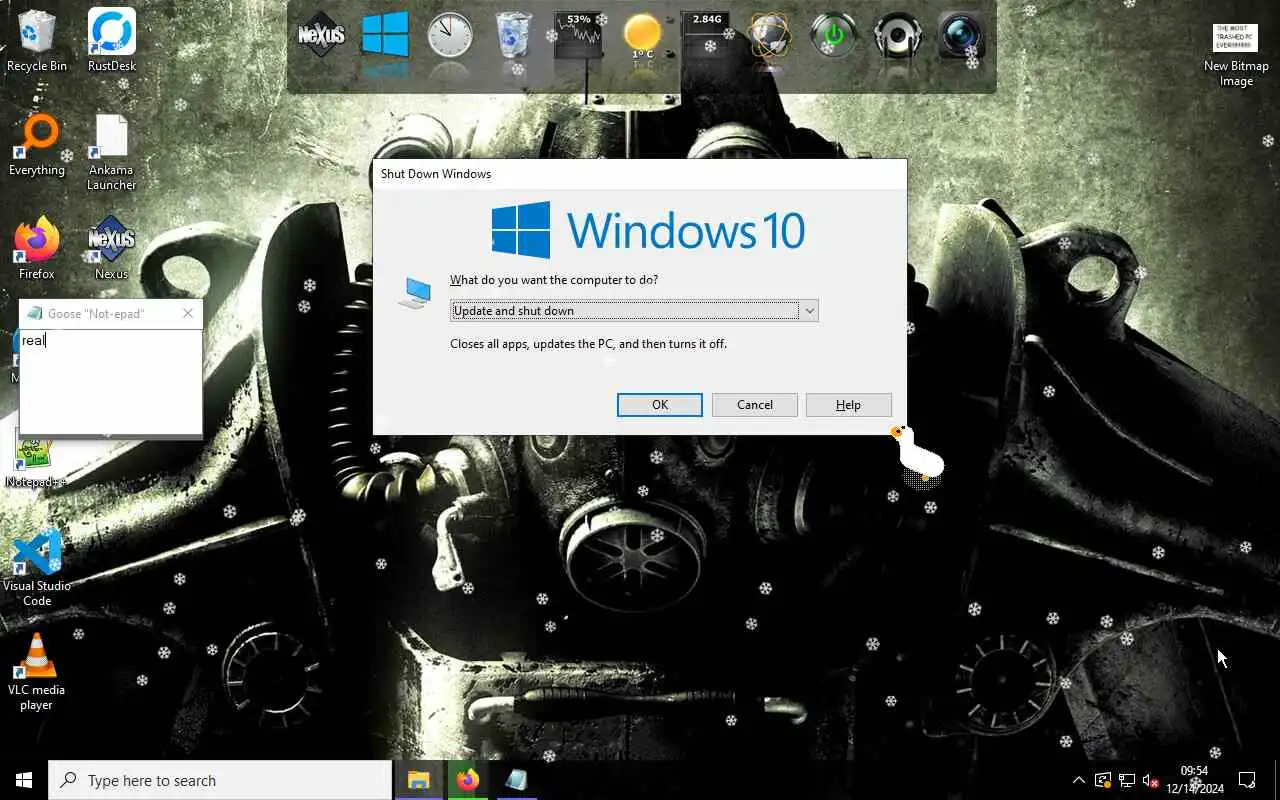Click the Nexus logo in the dock
Viewport: 1280px width, 800px height.
[321, 35]
